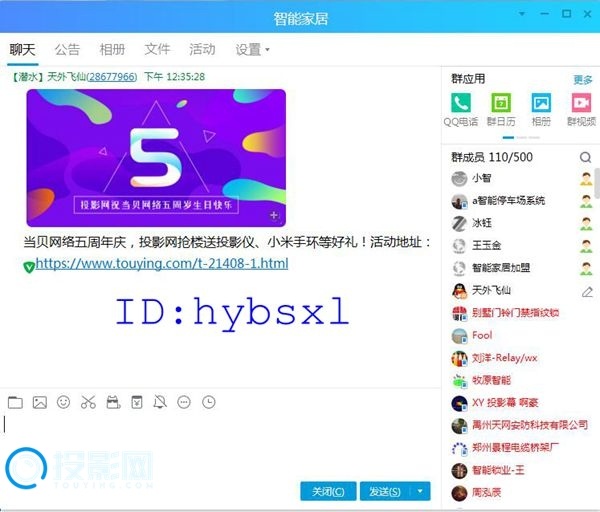The width and height of the screenshot is (600, 512).
Task: Search group members with magnifier icon
Action: (585, 157)
